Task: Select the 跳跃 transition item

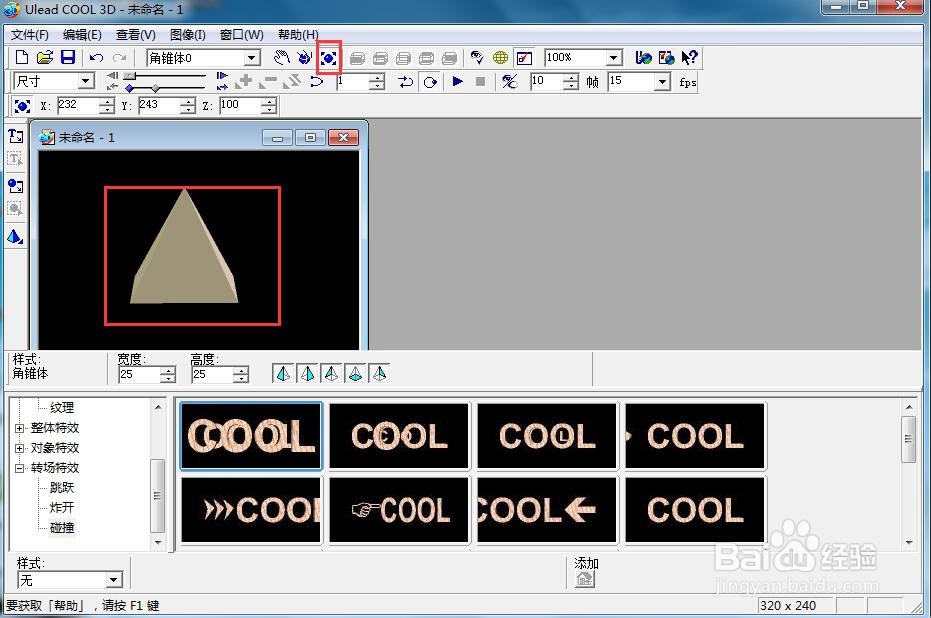Action: 62,487
